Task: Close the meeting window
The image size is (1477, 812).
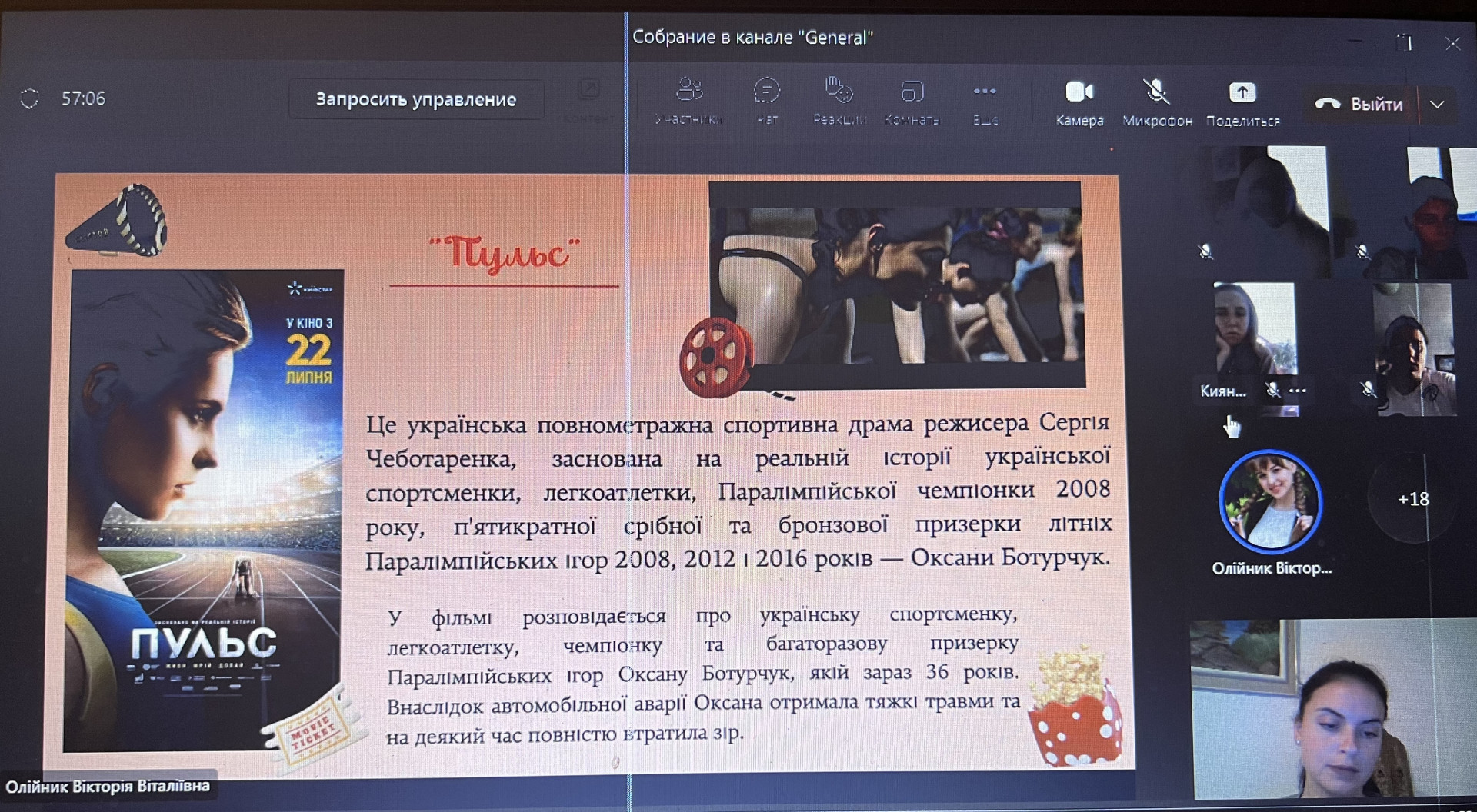Action: [1452, 43]
